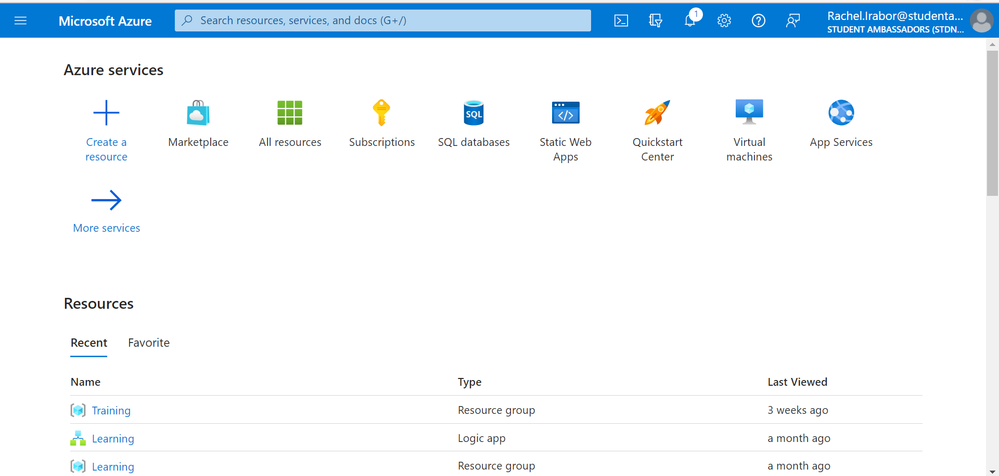Click the Learning resource group icon
This screenshot has width=999, height=476.
coord(78,466)
